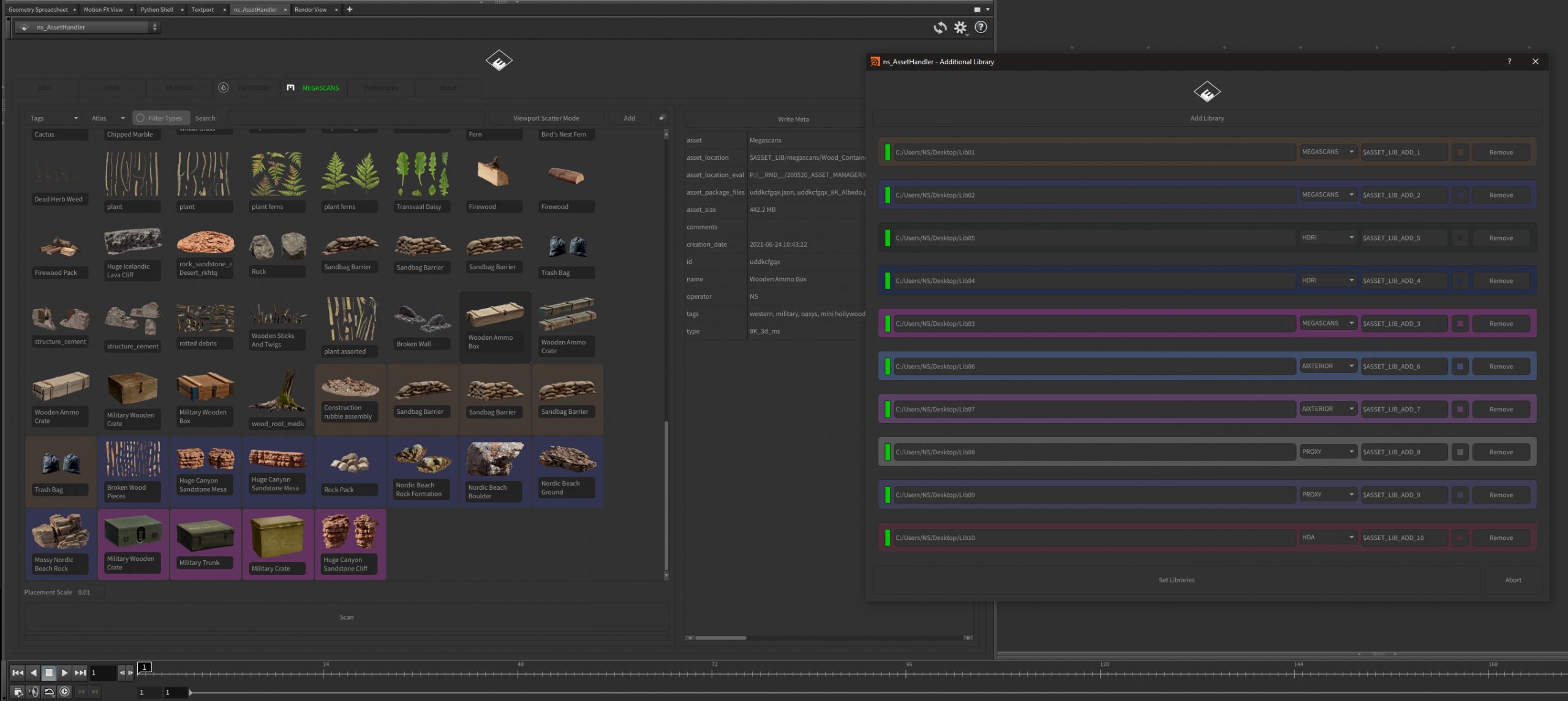Click the Set Libraries button
The width and height of the screenshot is (1568, 701).
(1176, 580)
